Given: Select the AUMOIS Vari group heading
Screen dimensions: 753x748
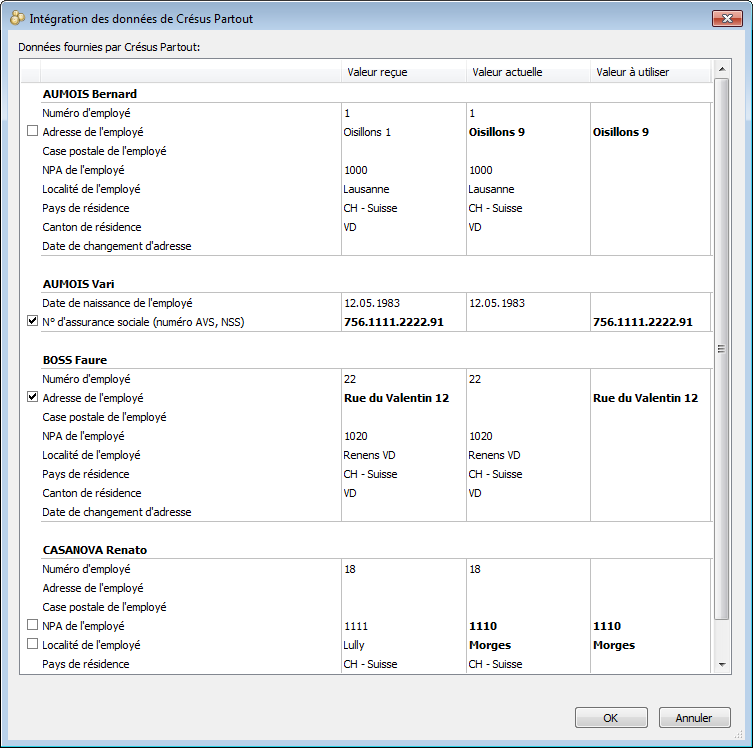Looking at the screenshot, I should click(79, 284).
